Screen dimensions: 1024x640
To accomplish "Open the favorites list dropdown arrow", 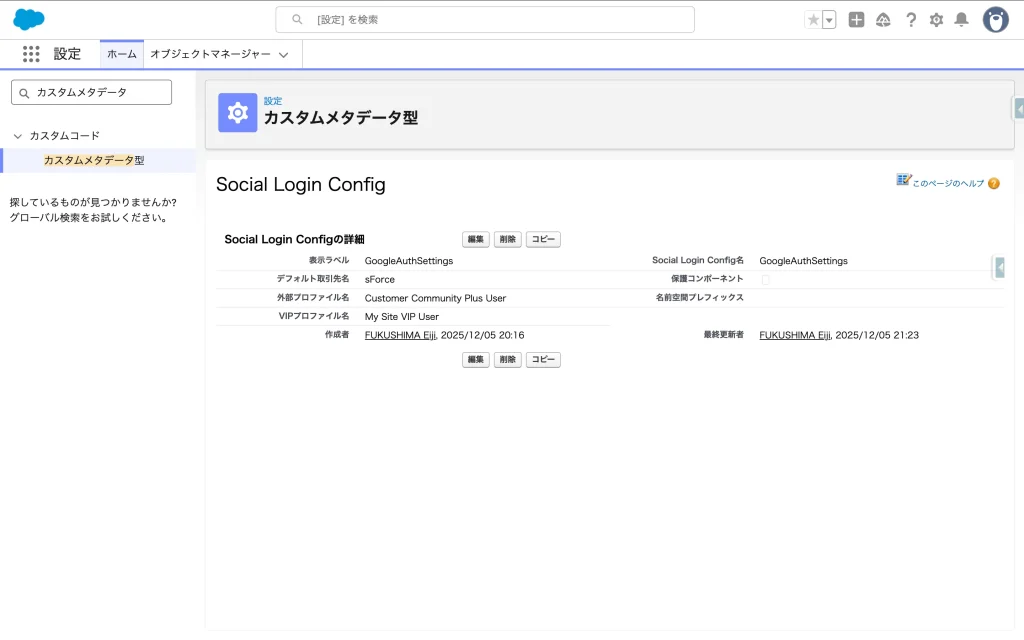I will pos(829,20).
